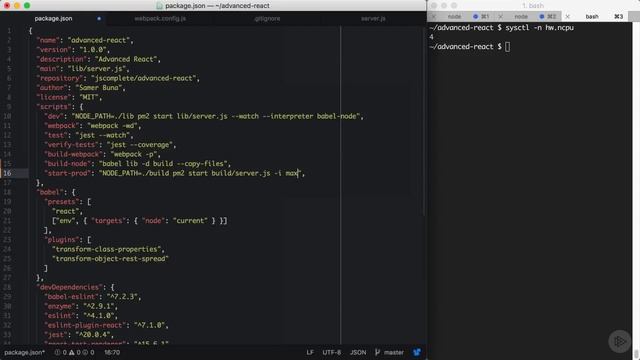Screen dimensions: 640x360
Task: Click "jest --watch" test script value
Action: pos(102,135)
